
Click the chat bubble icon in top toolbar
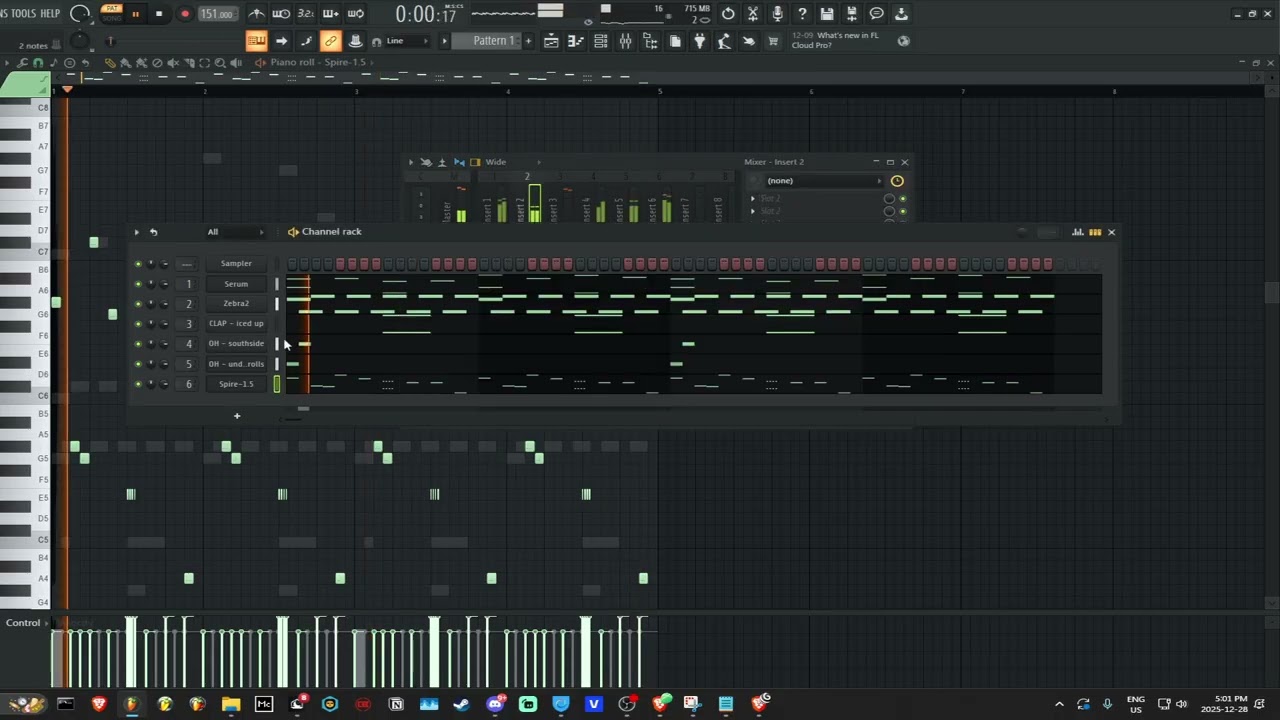click(x=876, y=14)
